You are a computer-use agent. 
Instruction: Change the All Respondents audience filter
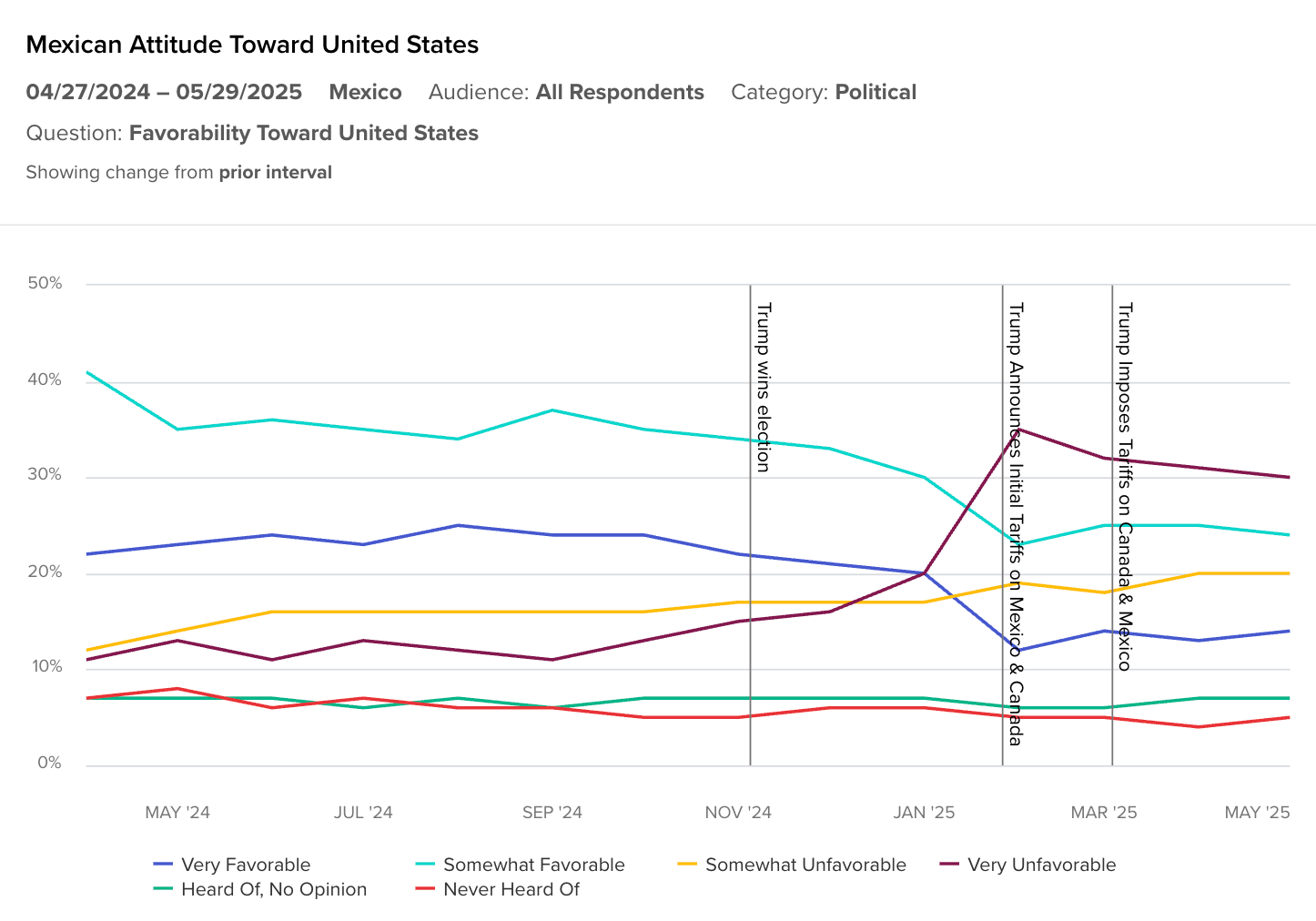(620, 92)
